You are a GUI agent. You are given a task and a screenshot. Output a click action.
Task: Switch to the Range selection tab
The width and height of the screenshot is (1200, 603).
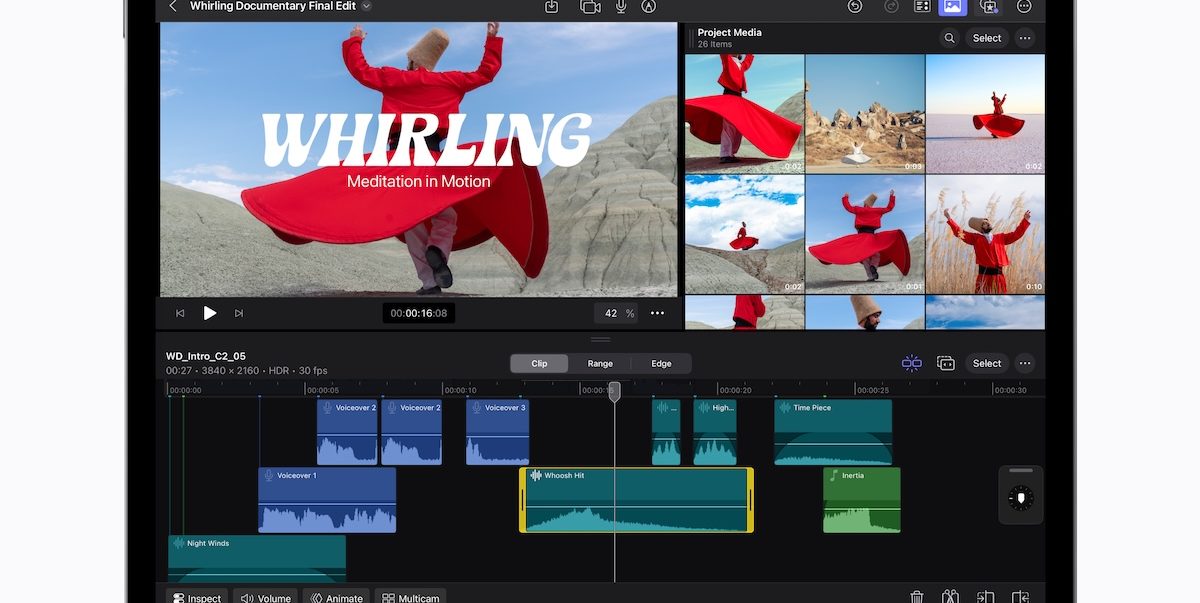(600, 364)
